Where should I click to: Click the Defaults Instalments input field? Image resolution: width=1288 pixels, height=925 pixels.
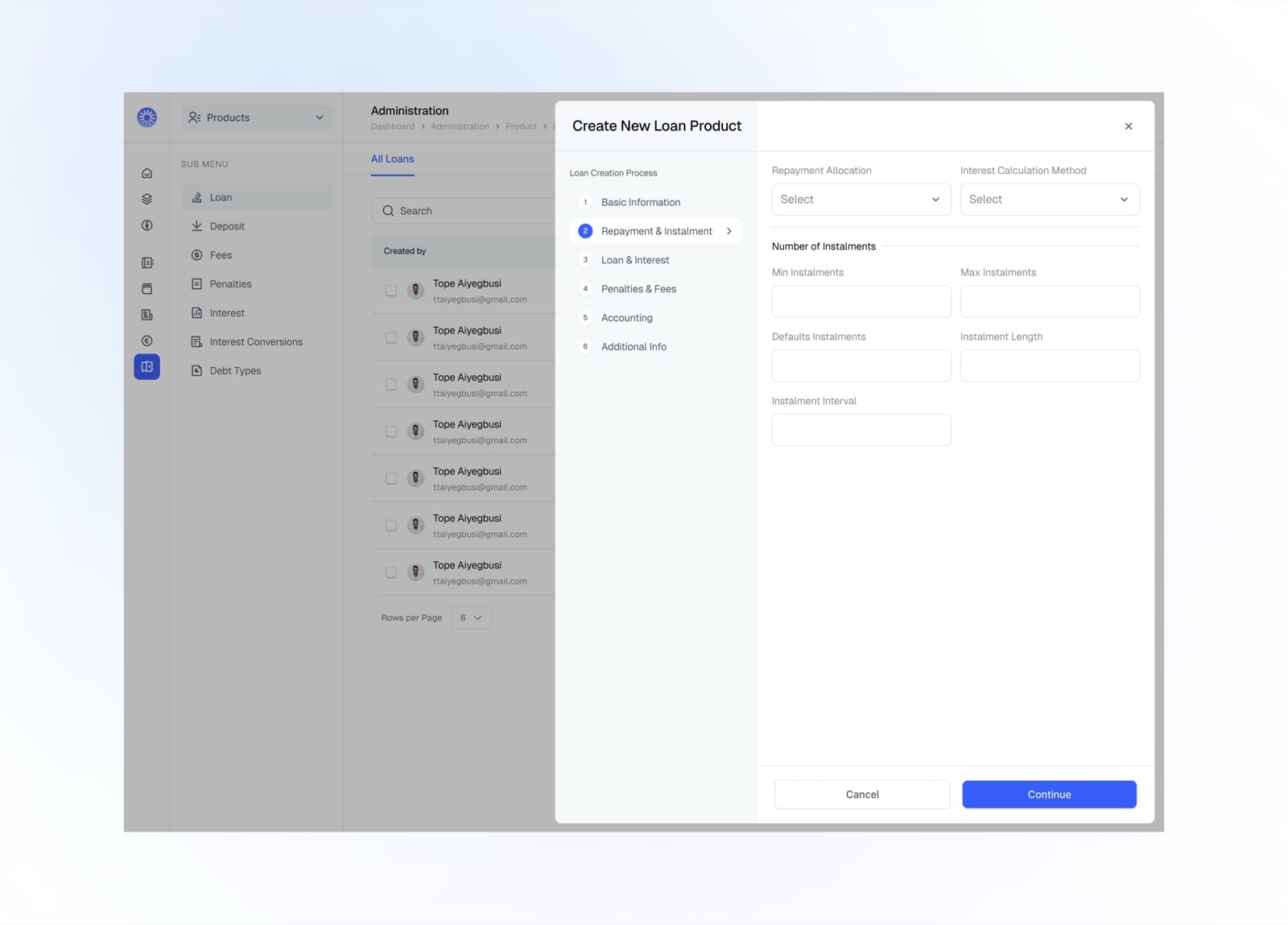[x=861, y=365]
